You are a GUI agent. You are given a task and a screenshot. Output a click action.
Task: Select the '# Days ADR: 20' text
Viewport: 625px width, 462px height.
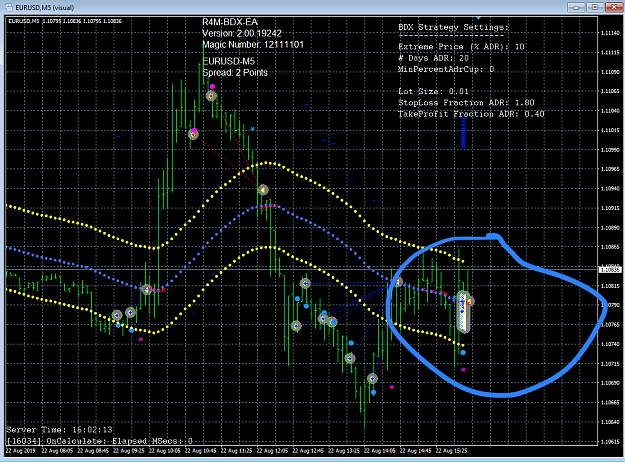click(x=434, y=58)
